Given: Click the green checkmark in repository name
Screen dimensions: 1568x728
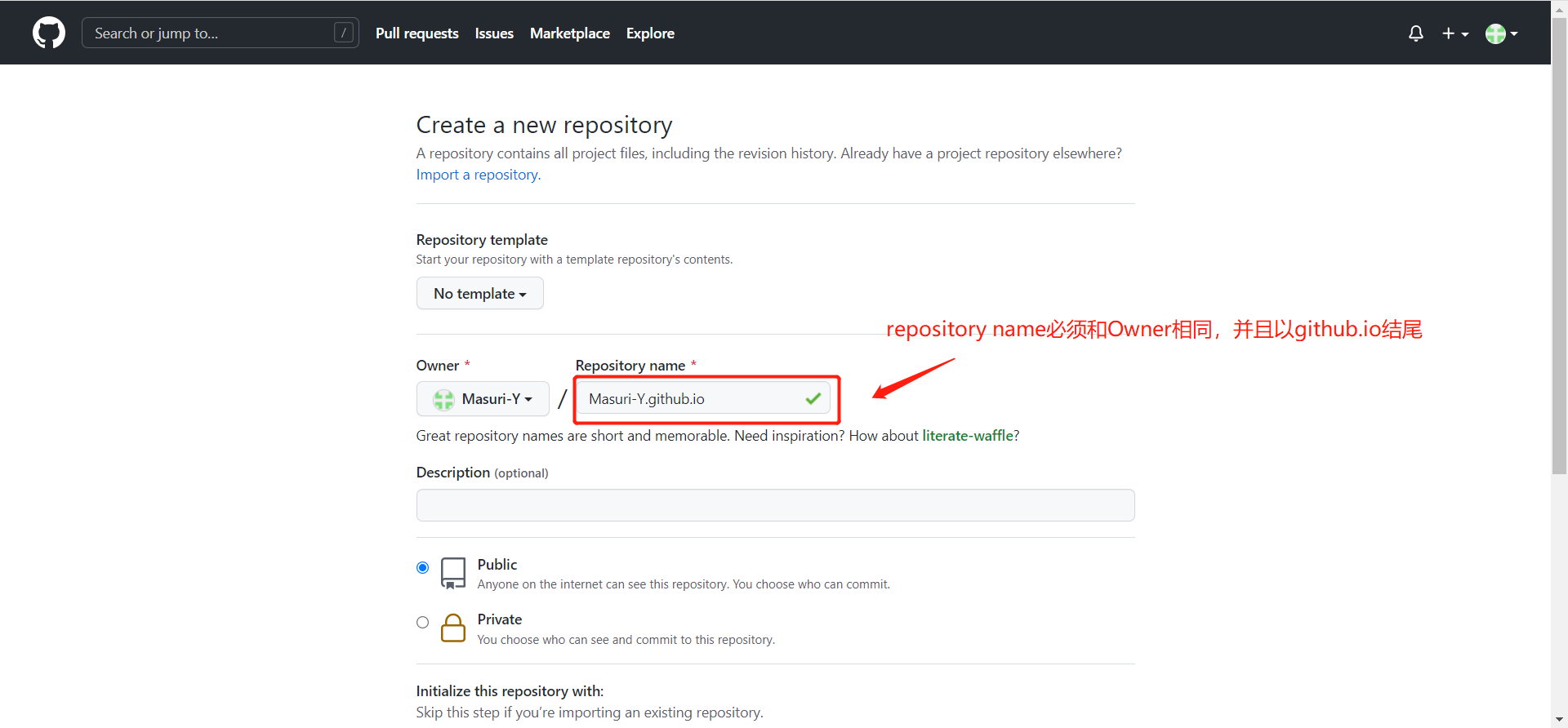Looking at the screenshot, I should click(813, 399).
